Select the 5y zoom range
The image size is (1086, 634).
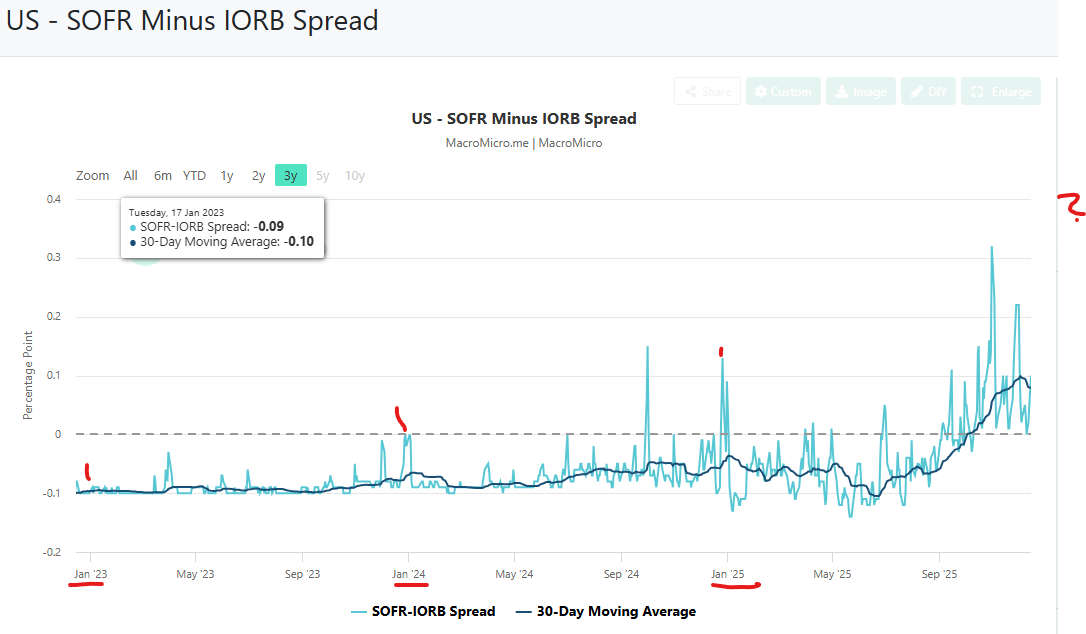[322, 176]
